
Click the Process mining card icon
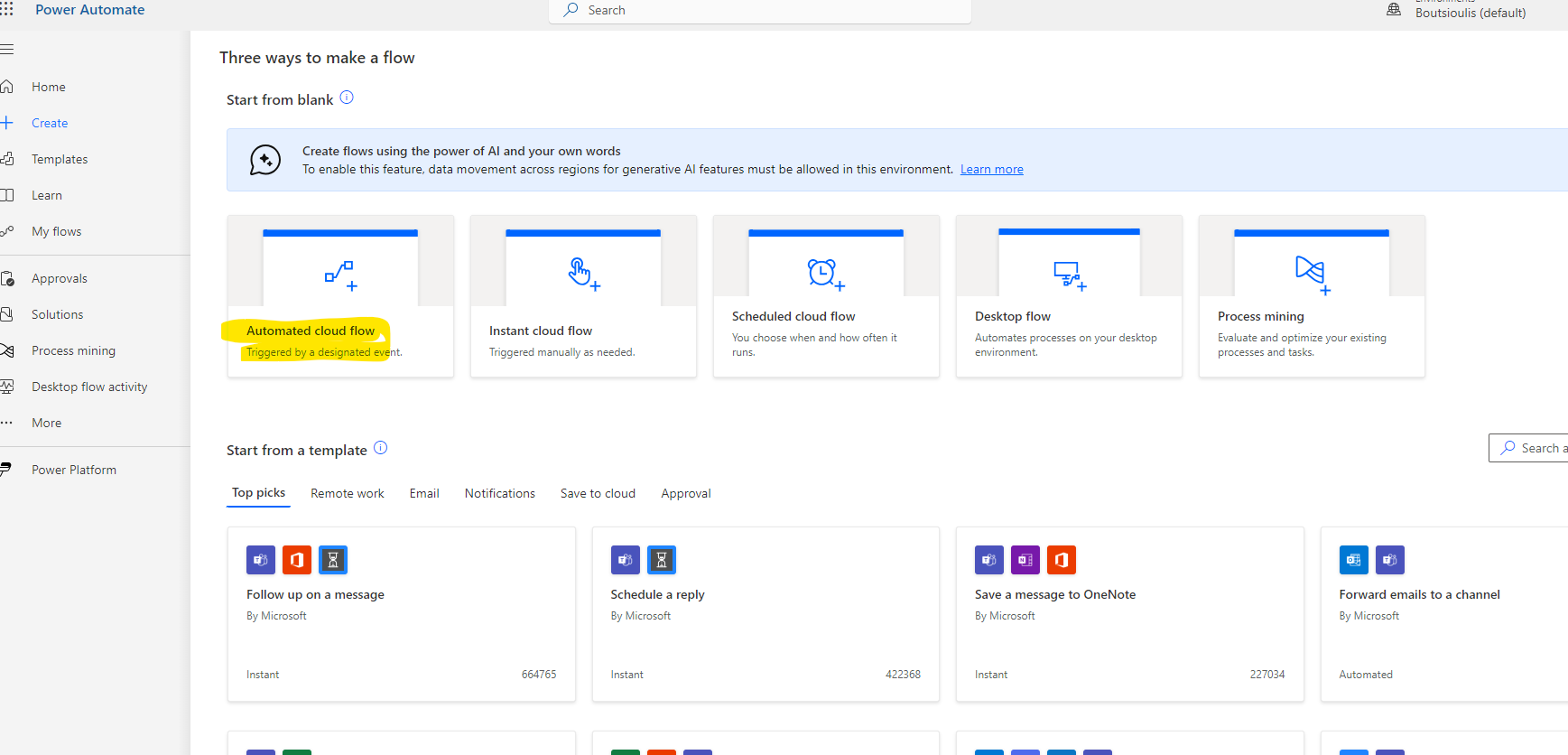pos(1313,275)
